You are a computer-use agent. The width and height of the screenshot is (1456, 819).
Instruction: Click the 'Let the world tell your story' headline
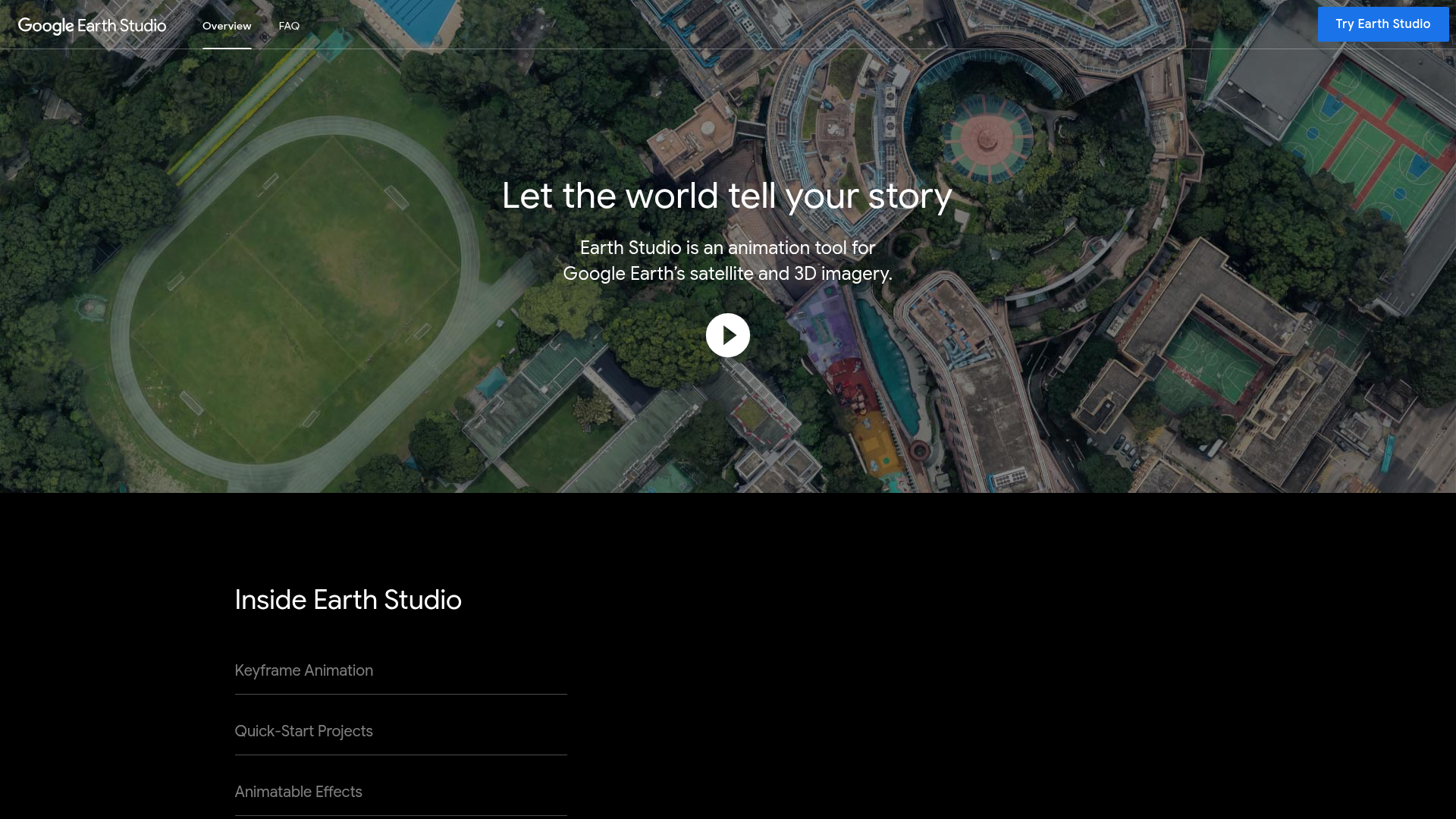click(x=727, y=196)
